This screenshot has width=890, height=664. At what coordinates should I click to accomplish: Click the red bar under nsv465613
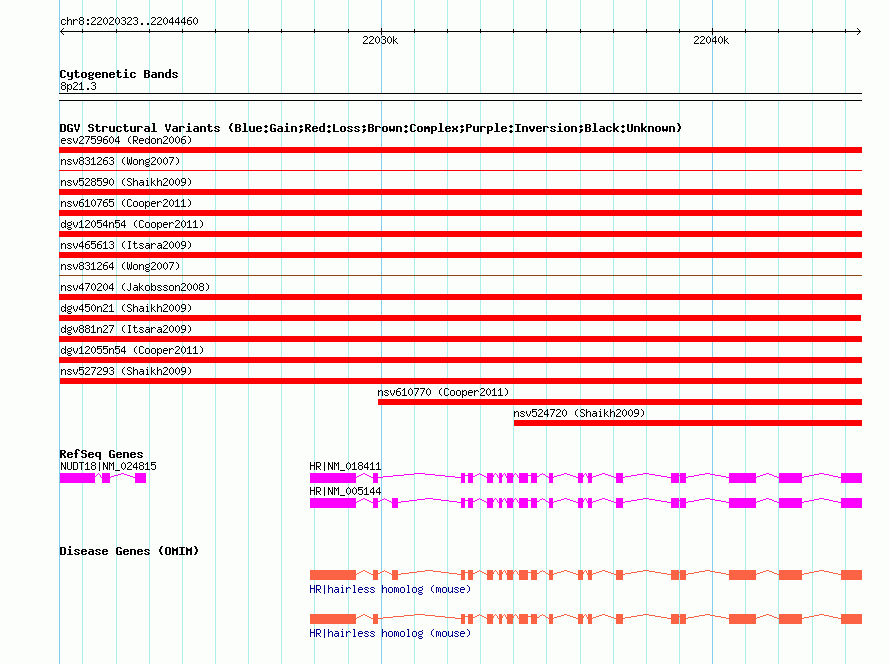click(460, 255)
